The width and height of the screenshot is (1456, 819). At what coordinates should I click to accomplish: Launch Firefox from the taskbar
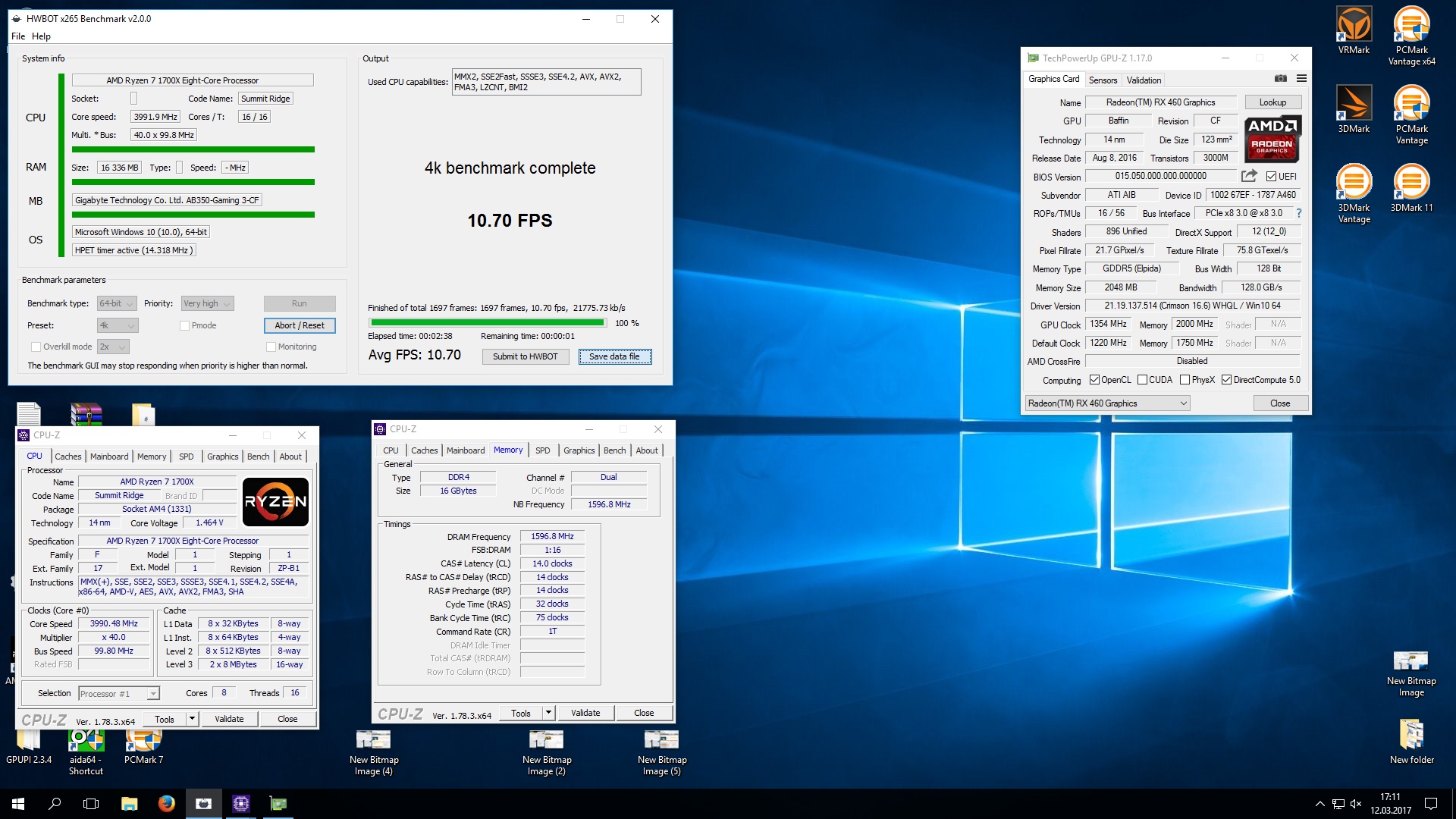point(166,804)
